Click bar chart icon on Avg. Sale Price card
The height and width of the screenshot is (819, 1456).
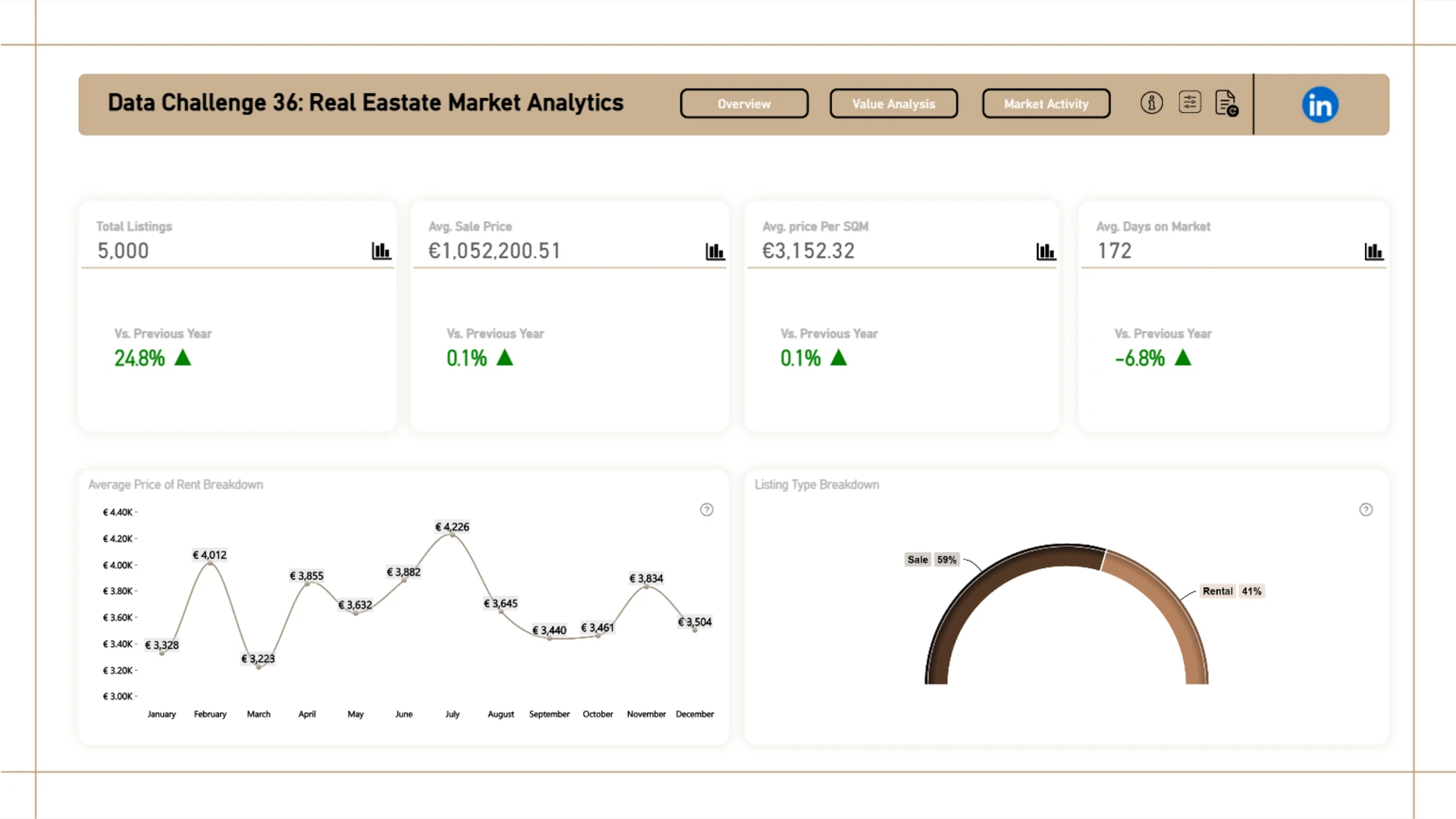point(714,251)
